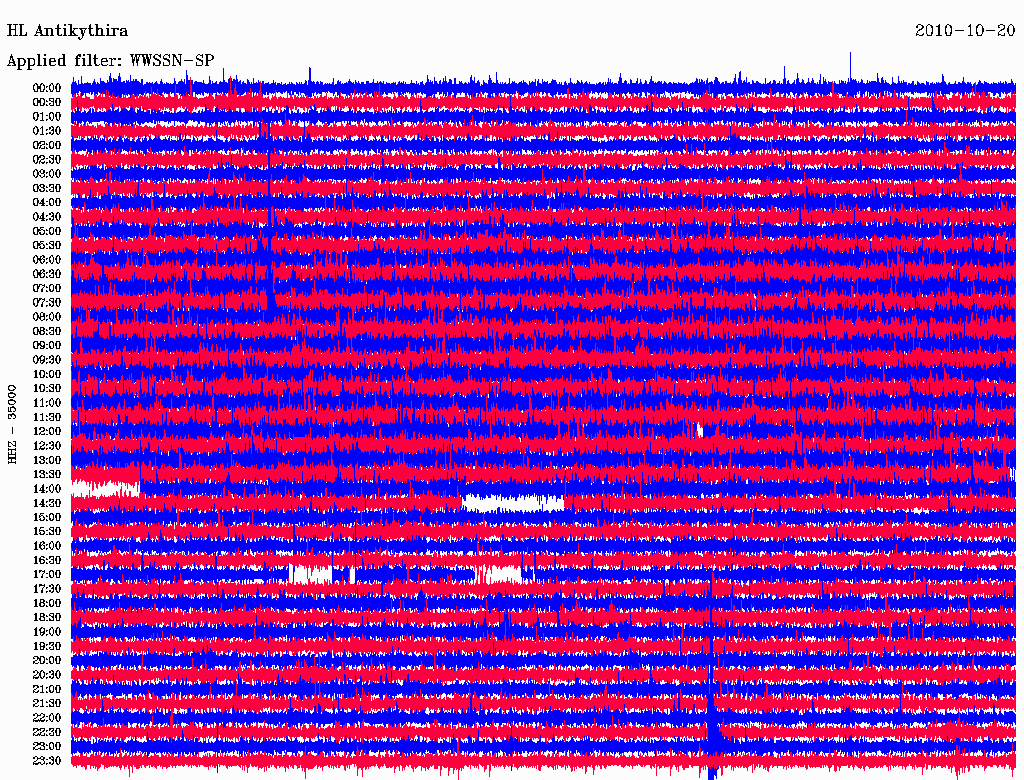The image size is (1024, 780).
Task: Click the HL Antikythira station title
Action: tap(67, 31)
